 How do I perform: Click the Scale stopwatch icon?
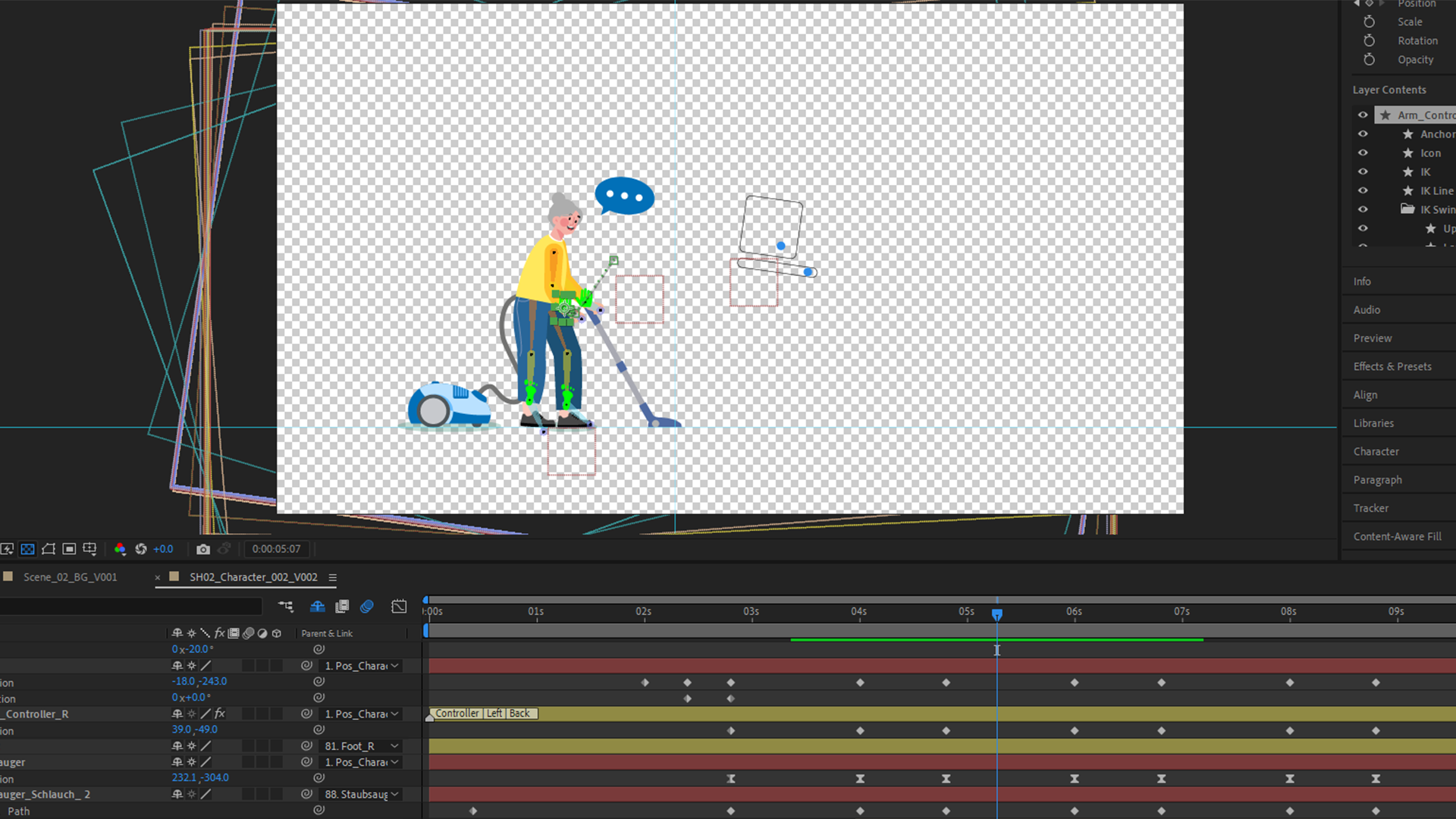tap(1369, 22)
